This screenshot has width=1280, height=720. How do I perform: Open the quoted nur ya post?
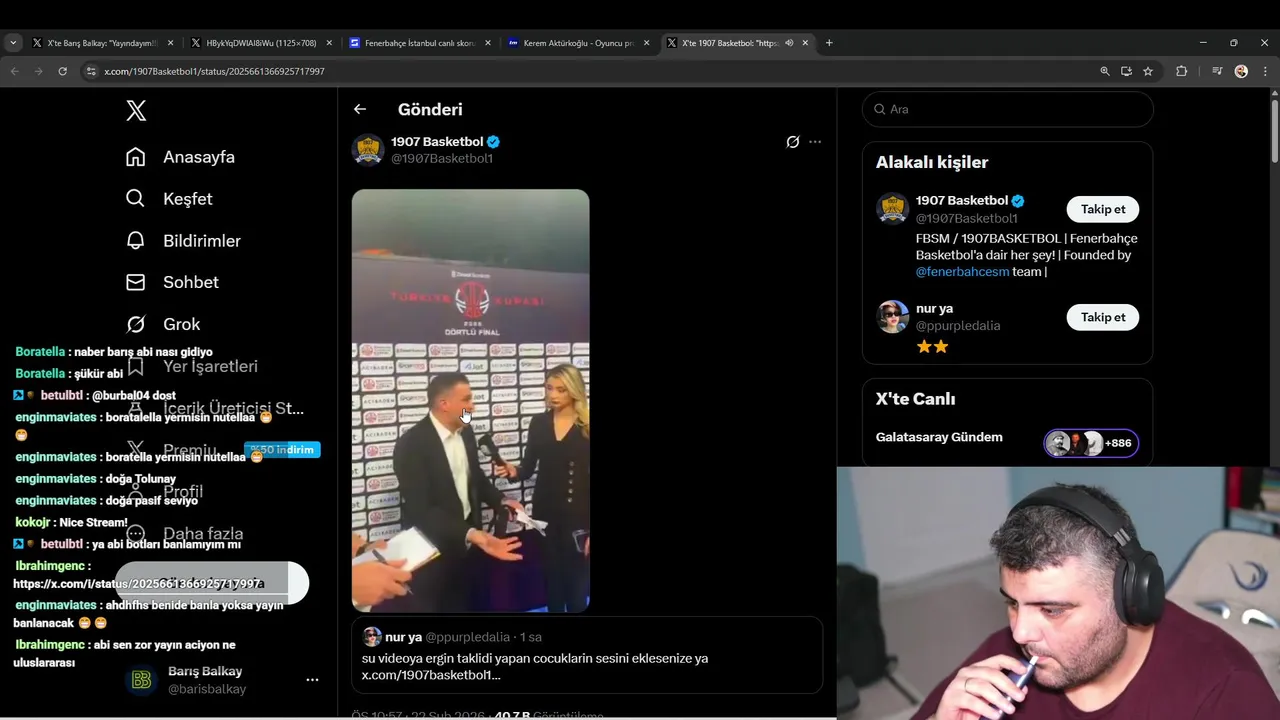coord(587,655)
